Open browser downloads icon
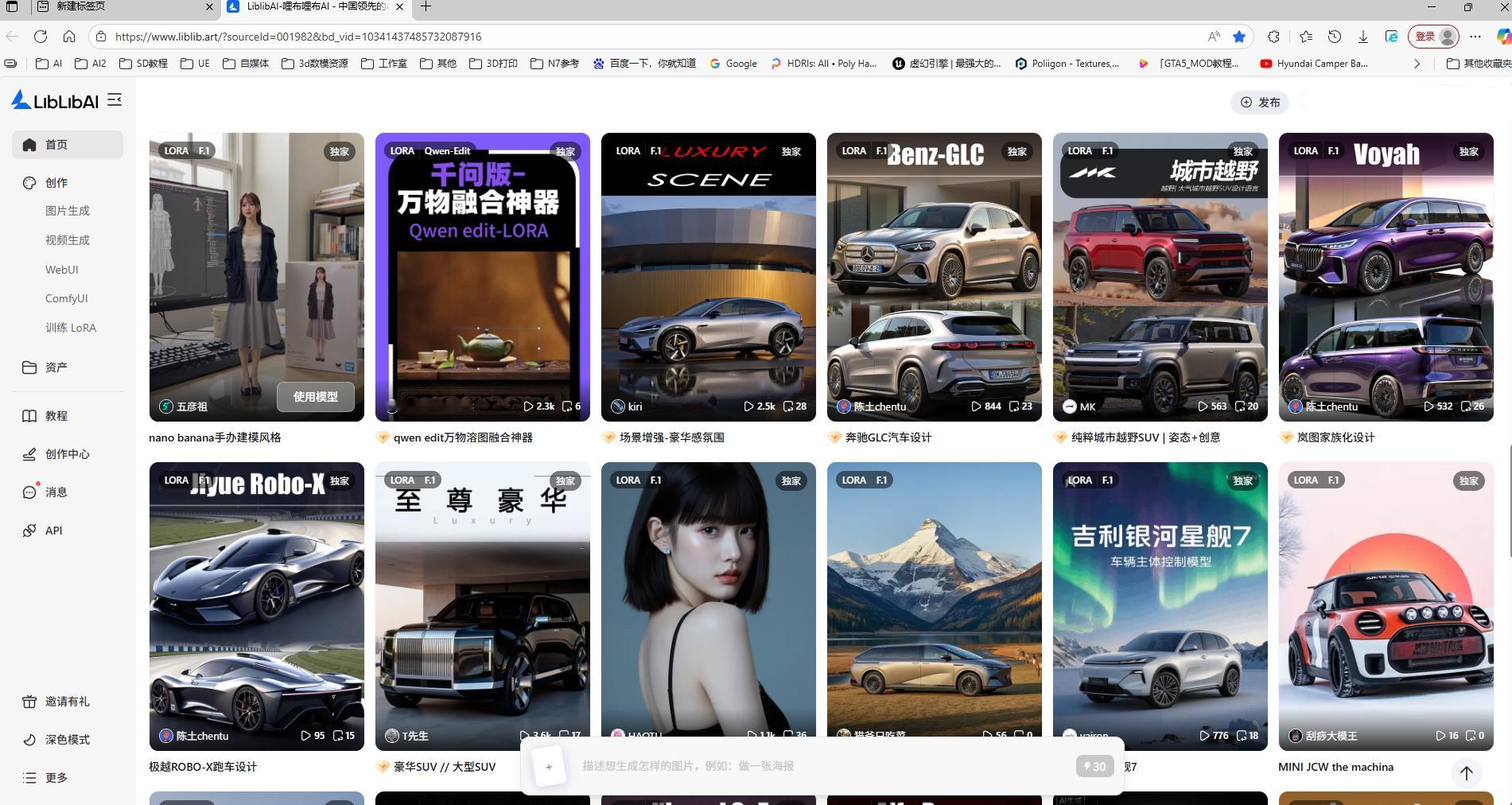This screenshot has height=805, width=1512. point(1363,37)
